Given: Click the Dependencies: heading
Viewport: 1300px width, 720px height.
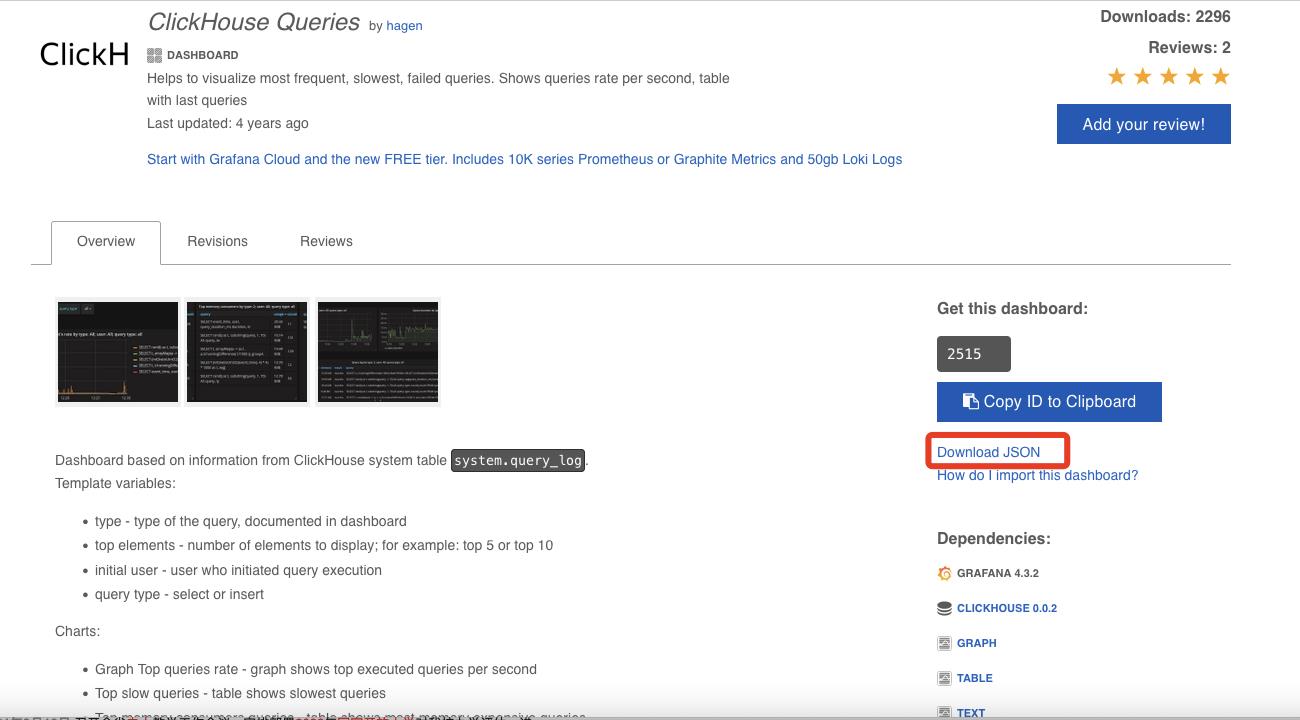Looking at the screenshot, I should pos(994,538).
